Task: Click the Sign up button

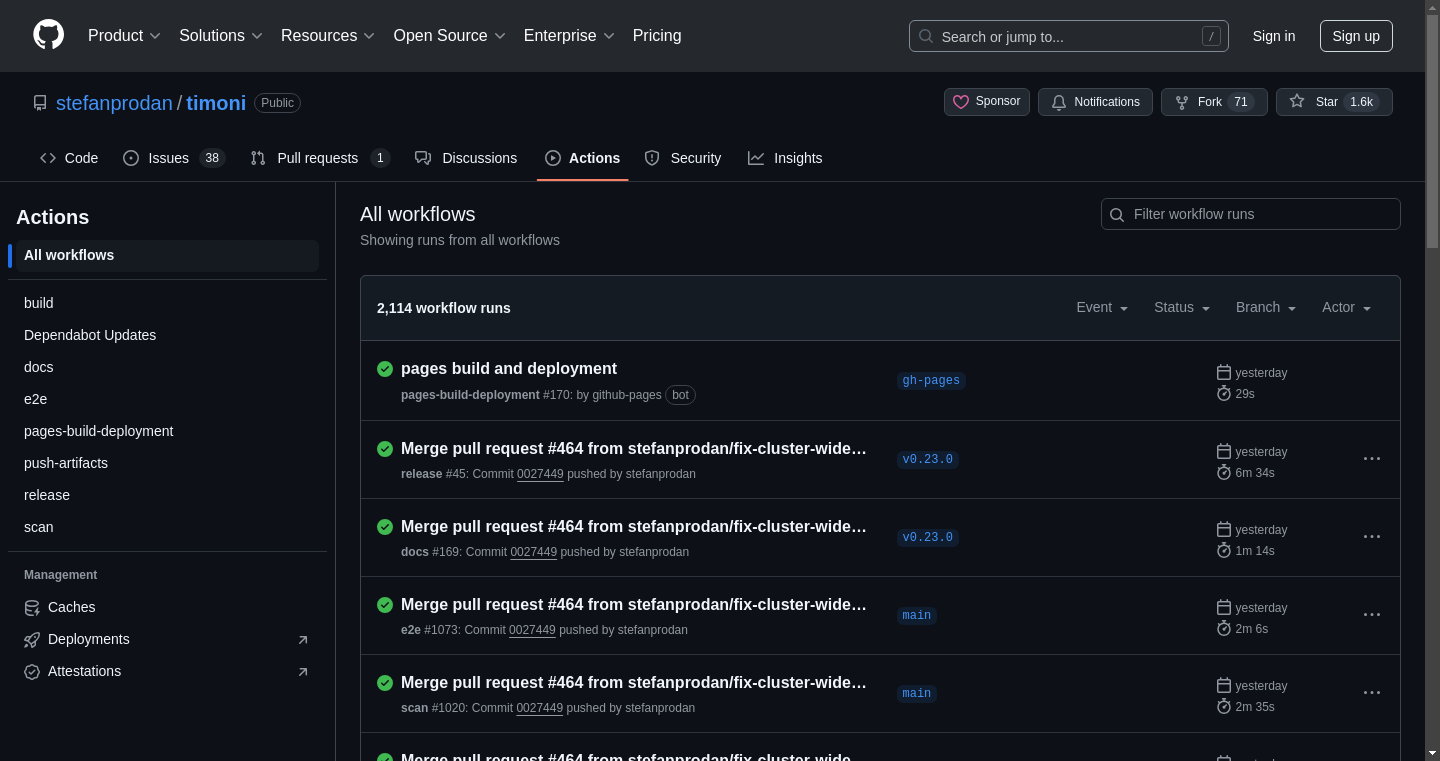Action: pos(1356,36)
